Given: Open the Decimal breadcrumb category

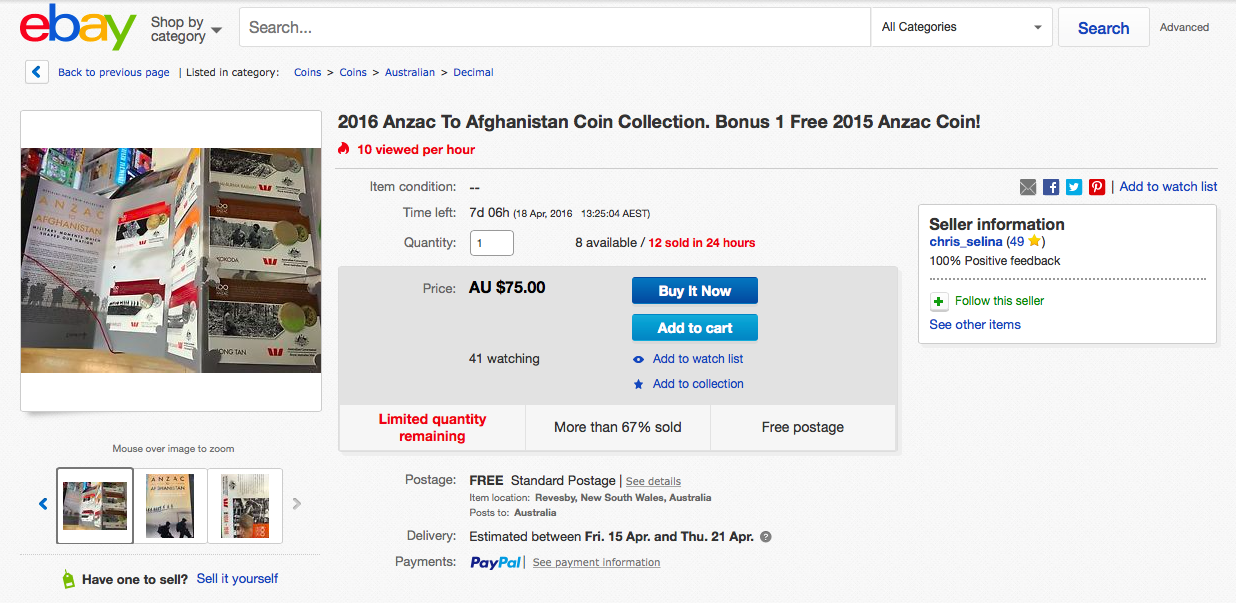Looking at the screenshot, I should (473, 72).
